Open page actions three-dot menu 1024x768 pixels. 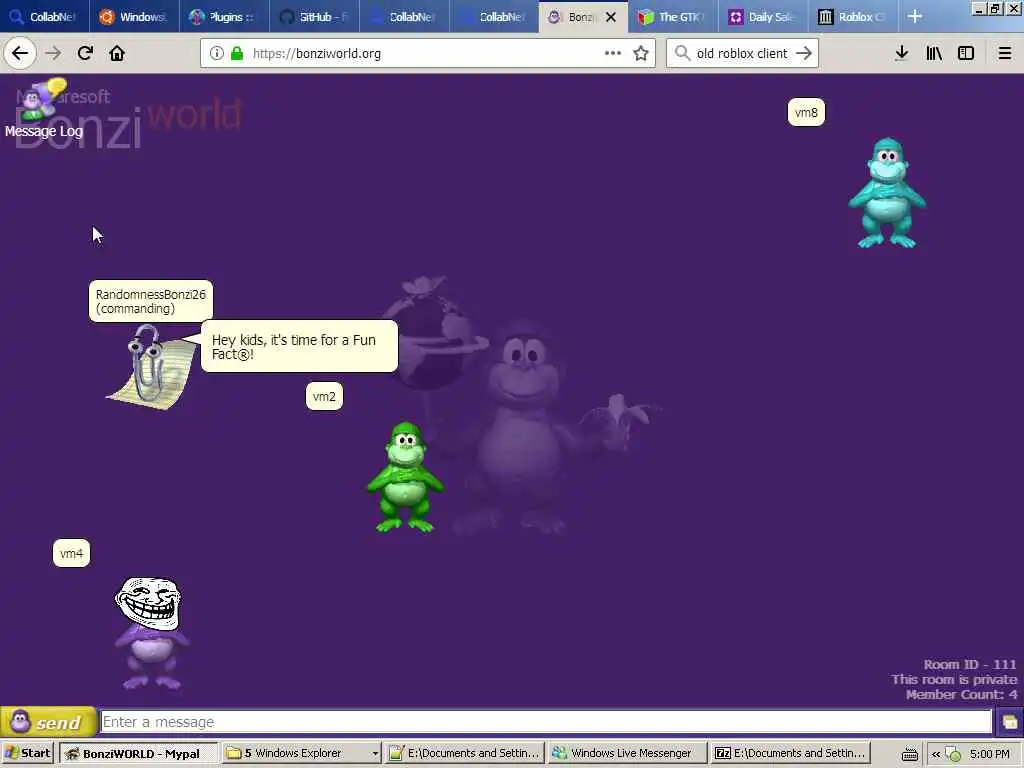pyautogui.click(x=613, y=53)
